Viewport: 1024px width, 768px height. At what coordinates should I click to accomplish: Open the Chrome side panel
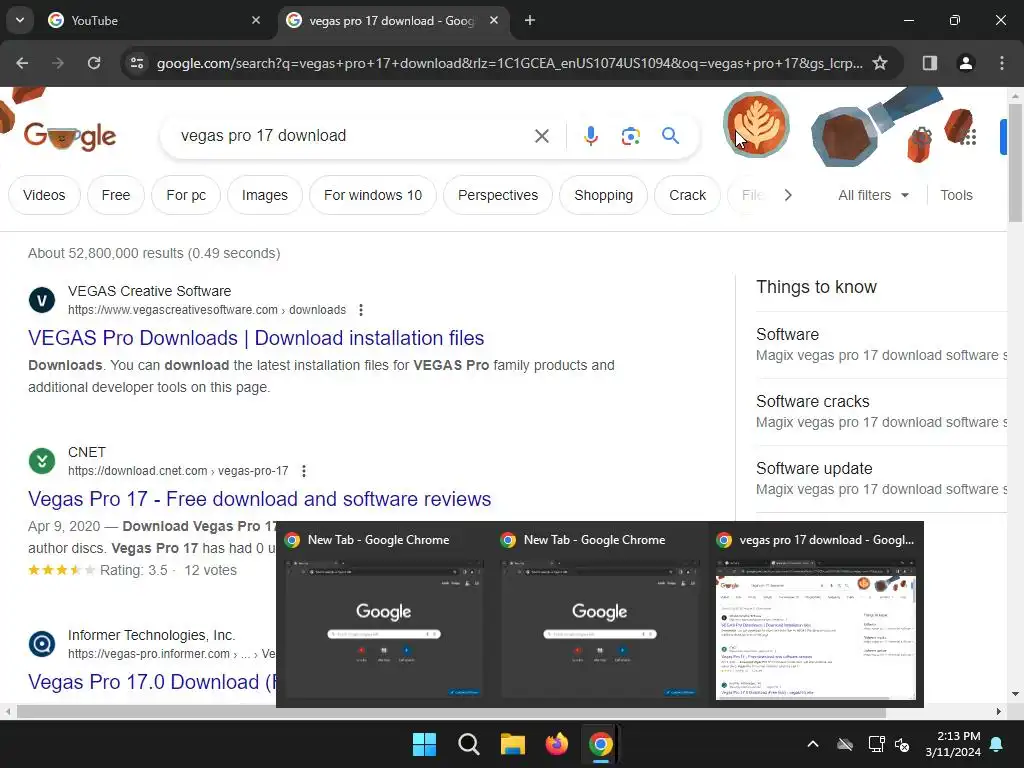click(929, 63)
